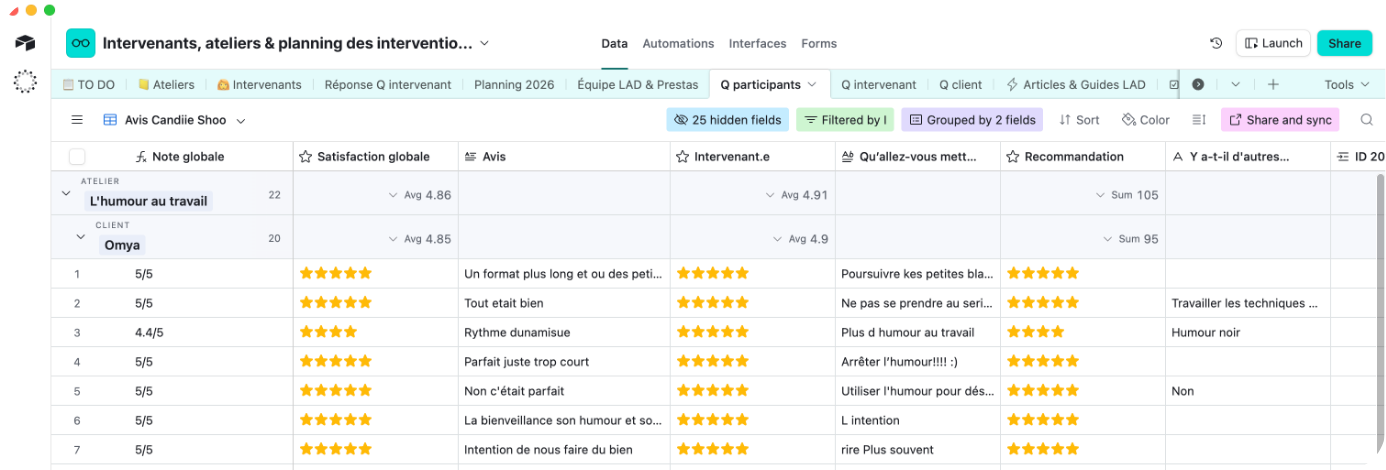Viewport: 1386px width, 470px height.
Task: Open the Filtered by I filter
Action: [x=844, y=120]
